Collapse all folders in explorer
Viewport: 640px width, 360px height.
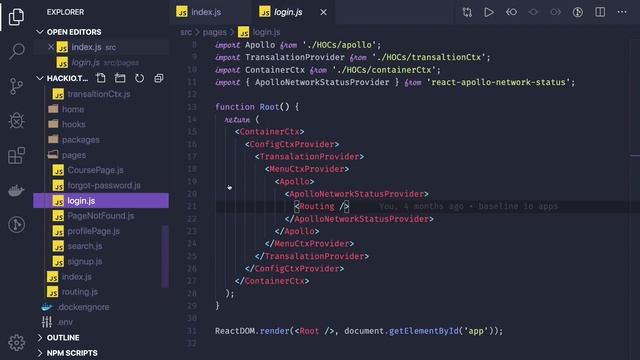point(159,78)
